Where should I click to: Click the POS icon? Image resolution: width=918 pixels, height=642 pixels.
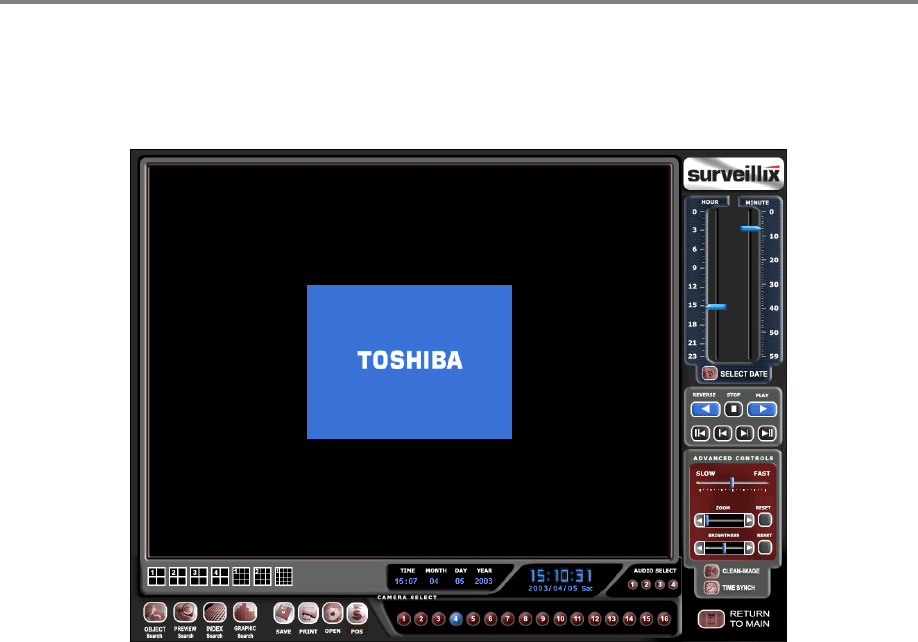point(357,614)
